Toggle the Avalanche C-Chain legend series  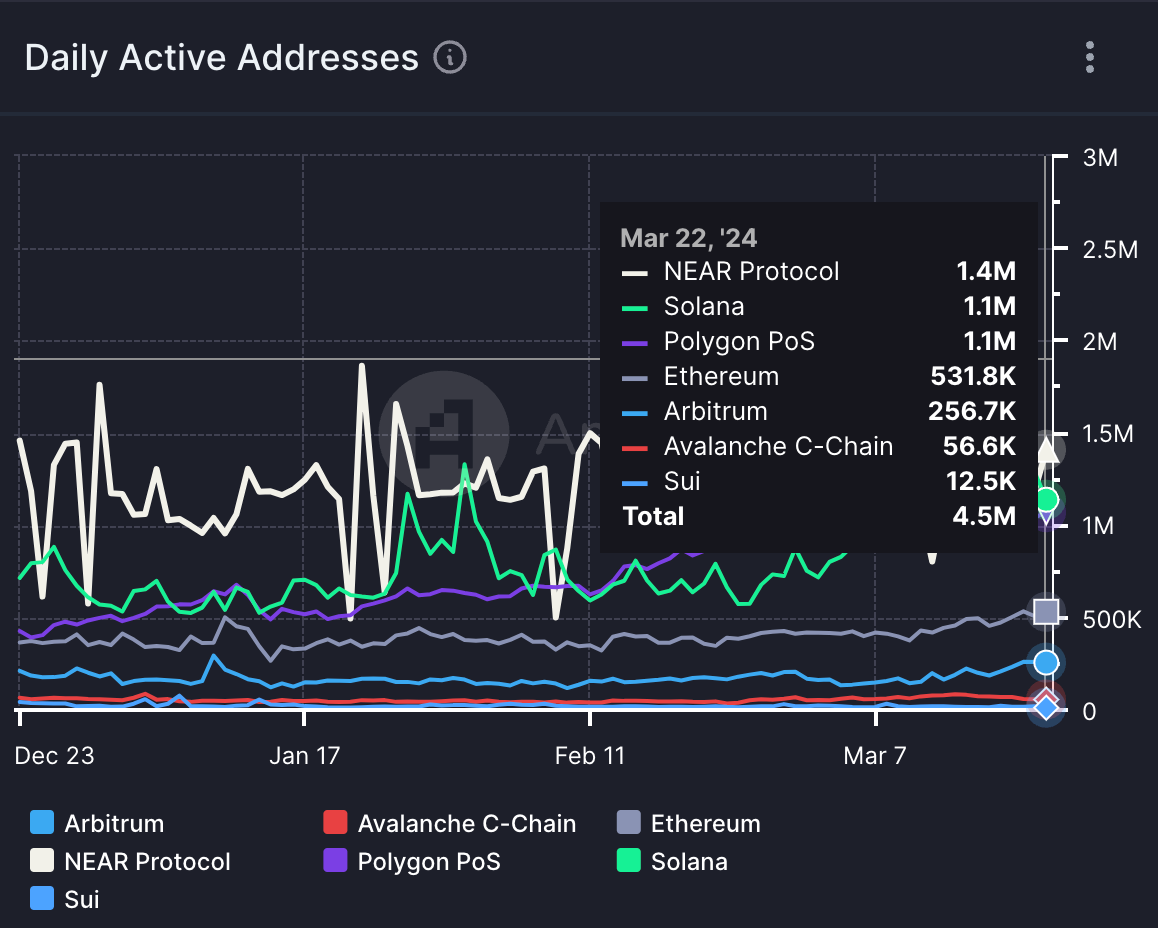click(x=450, y=822)
